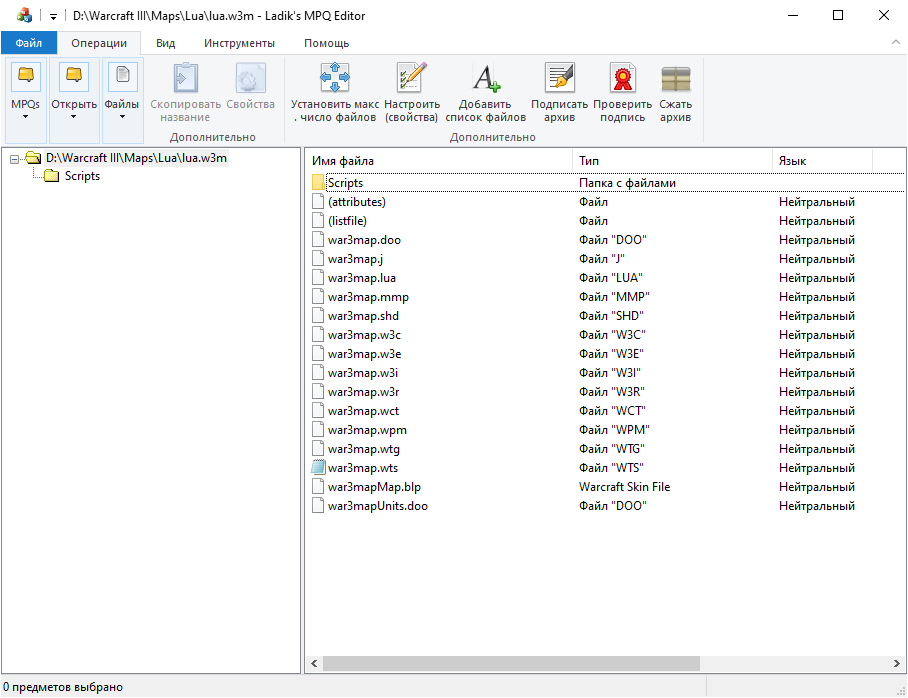Click Нейтральный in war3map.wts row
Image resolution: width=908 pixels, height=698 pixels.
[x=817, y=467]
